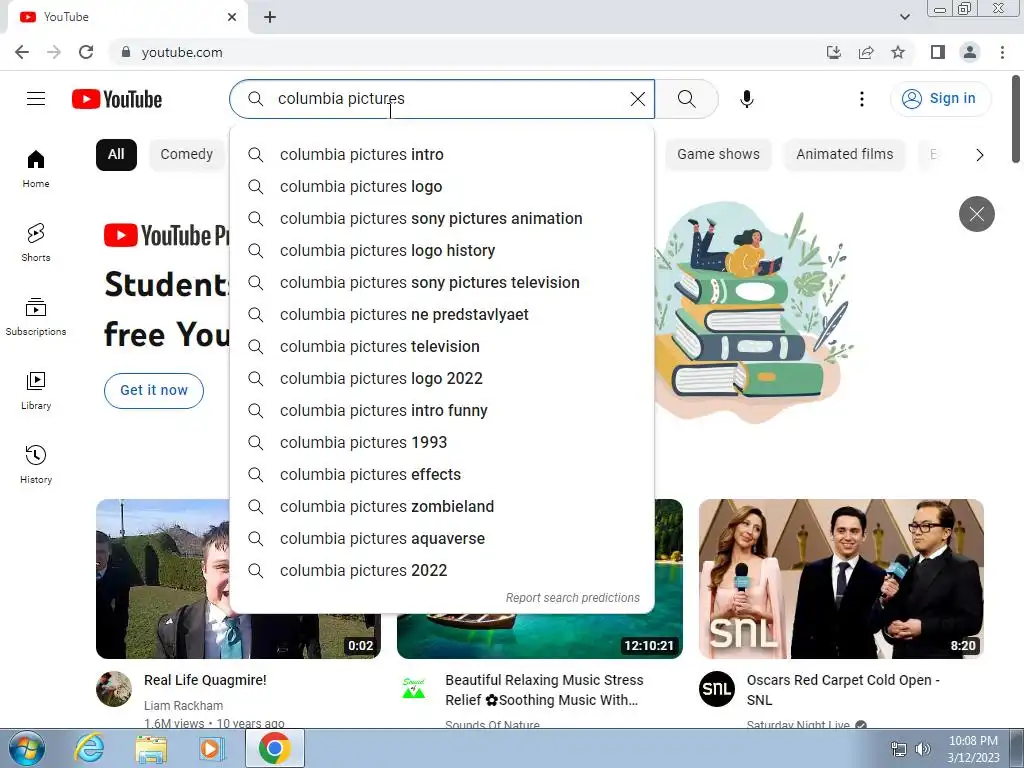
Task: Launch Internet Explorer from the taskbar
Action: [89, 748]
